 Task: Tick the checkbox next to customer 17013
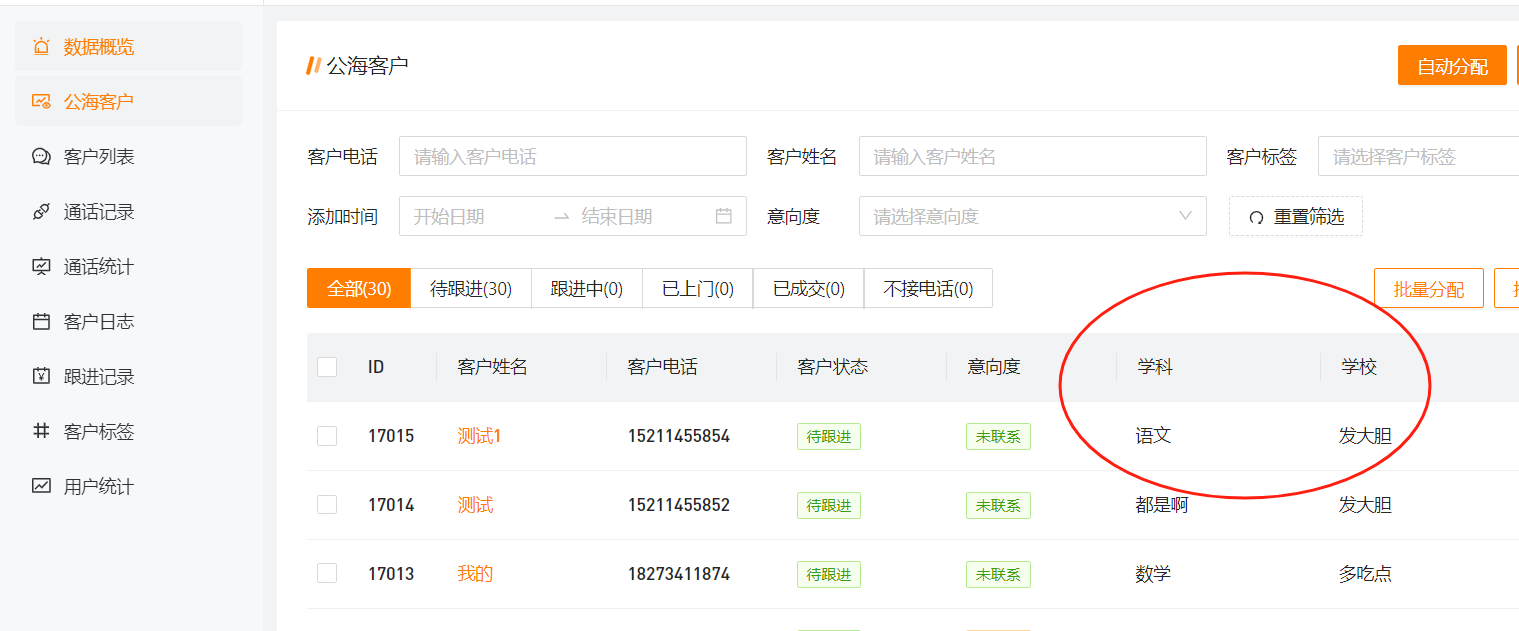point(327,574)
